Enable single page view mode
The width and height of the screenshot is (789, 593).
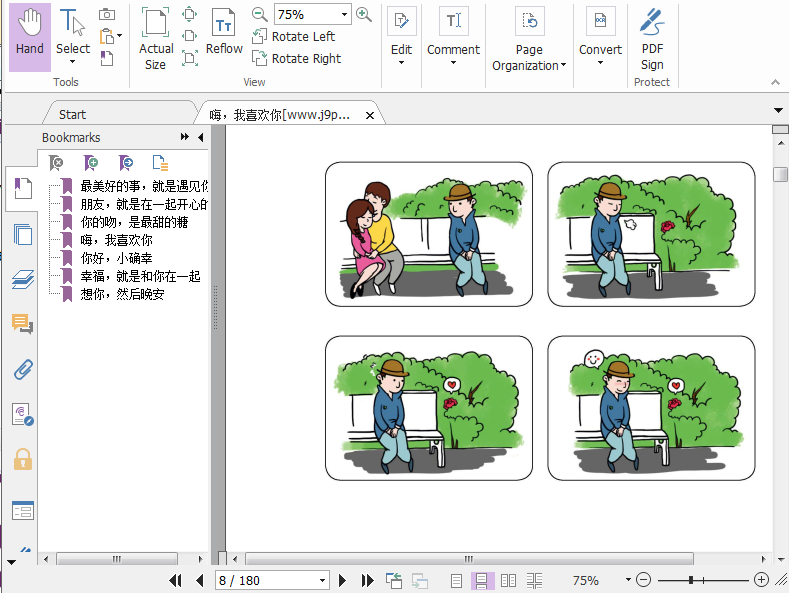pos(457,580)
